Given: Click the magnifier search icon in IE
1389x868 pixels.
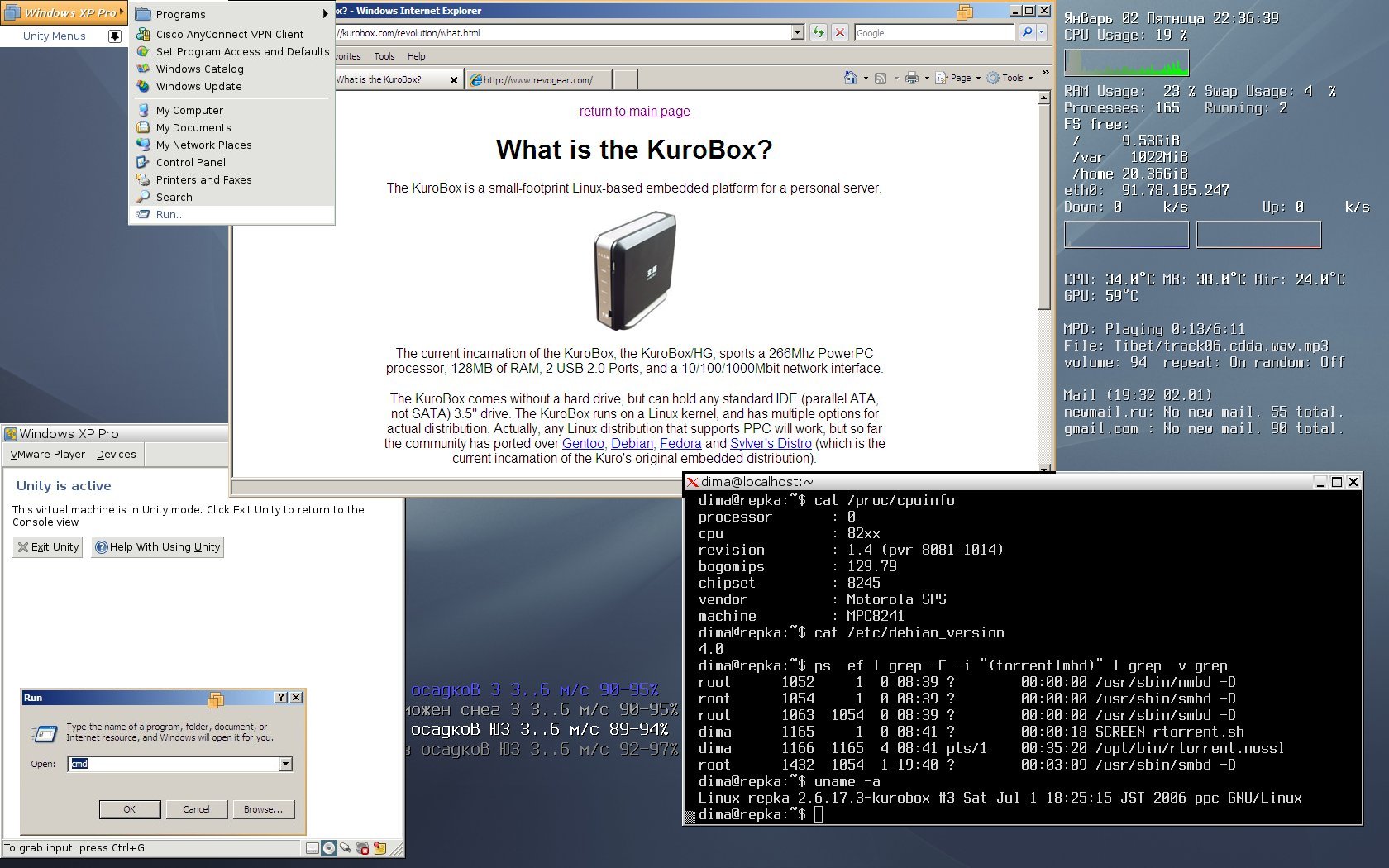Looking at the screenshot, I should click(x=1027, y=32).
